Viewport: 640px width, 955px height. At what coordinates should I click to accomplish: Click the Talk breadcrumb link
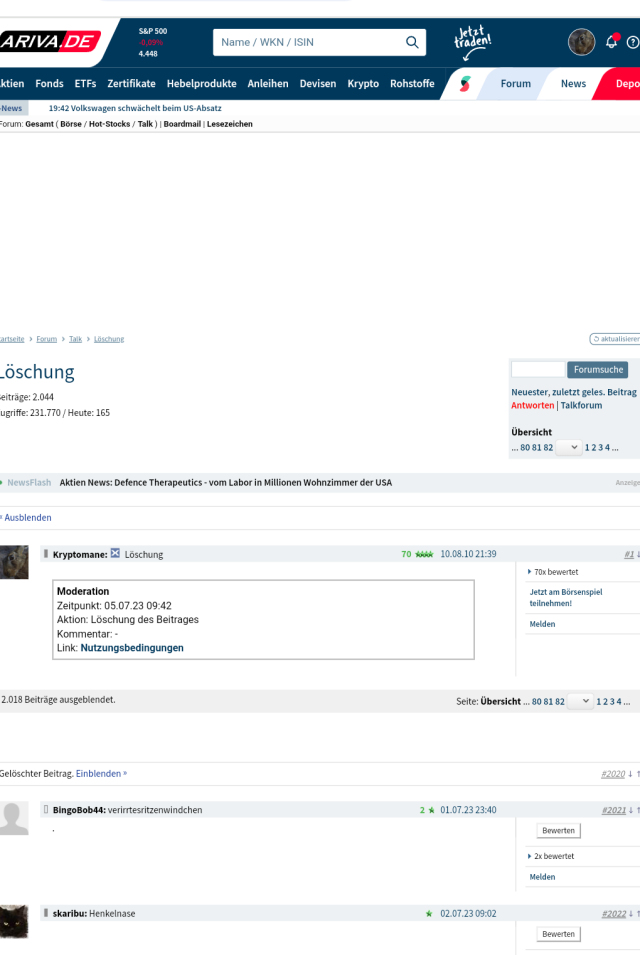pos(76,339)
